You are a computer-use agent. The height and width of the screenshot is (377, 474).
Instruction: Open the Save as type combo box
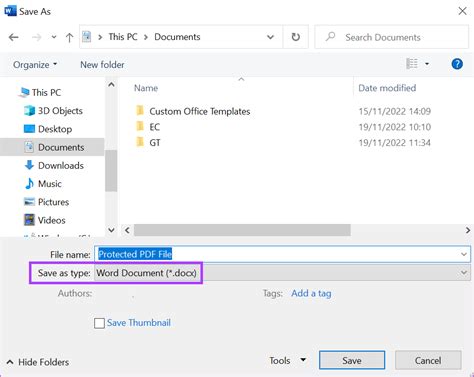pos(282,273)
